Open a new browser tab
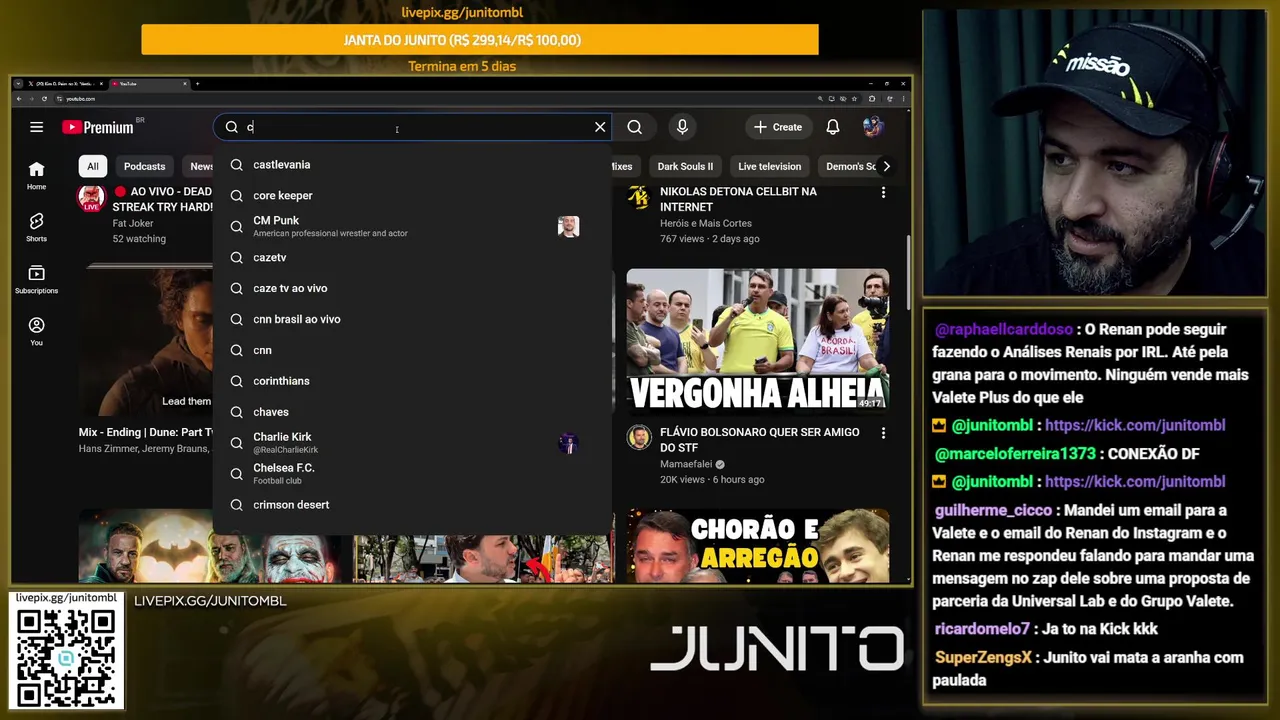This screenshot has width=1280, height=720. (197, 84)
